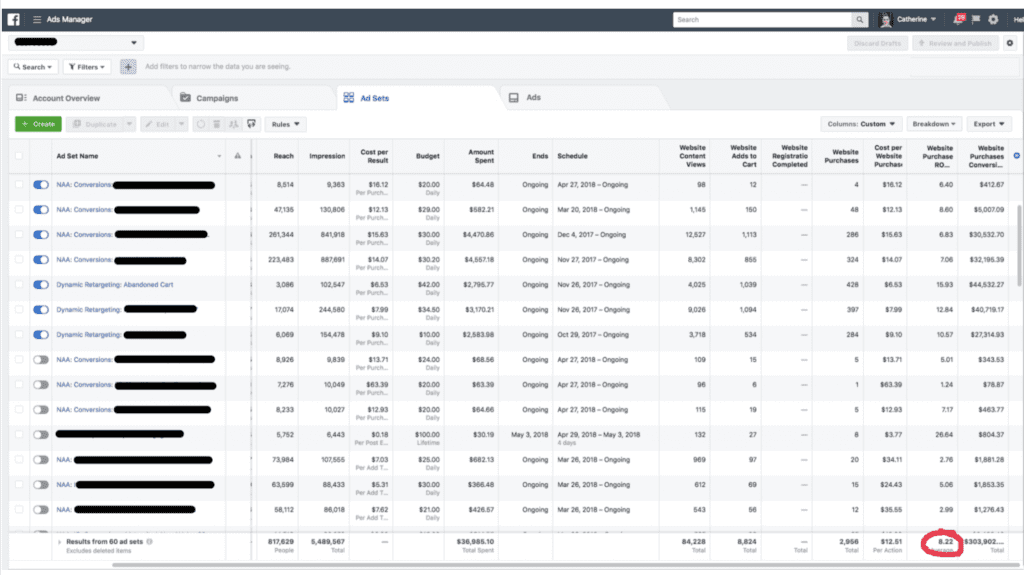Image resolution: width=1024 pixels, height=575 pixels.
Task: Expand the Breakdown dropdown
Action: tap(934, 124)
